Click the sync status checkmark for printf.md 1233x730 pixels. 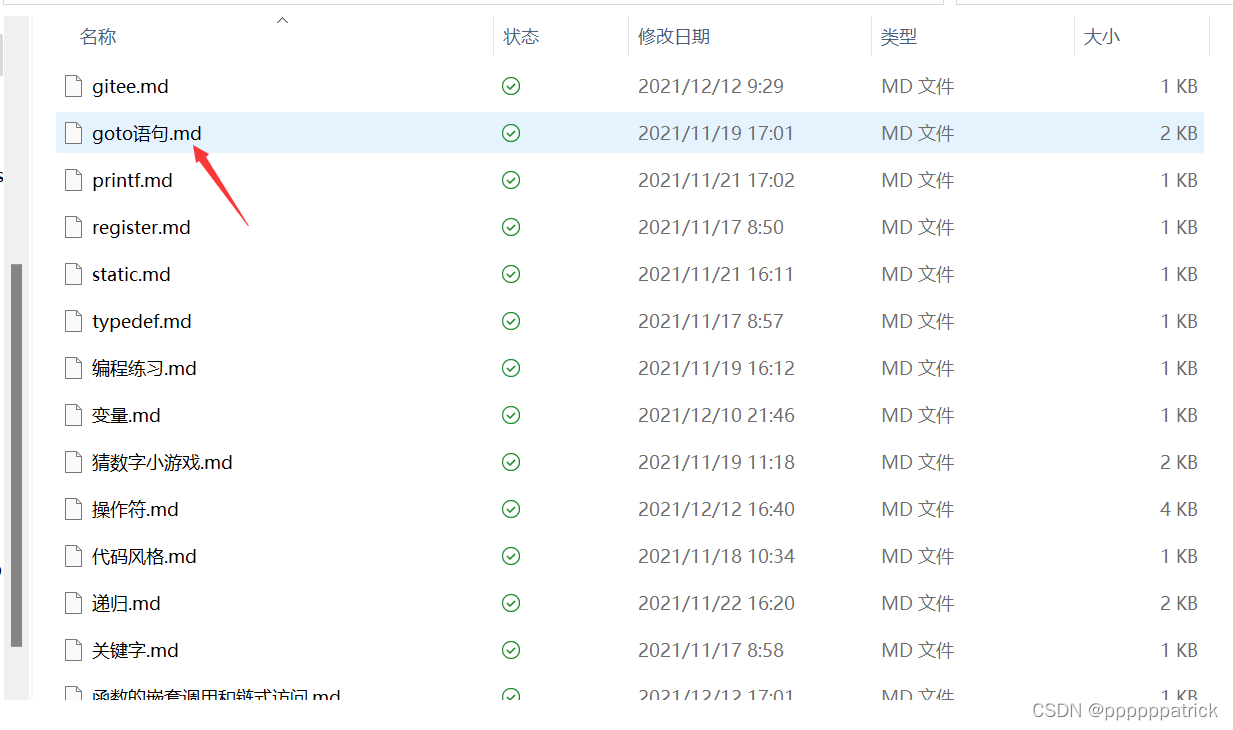pyautogui.click(x=511, y=180)
